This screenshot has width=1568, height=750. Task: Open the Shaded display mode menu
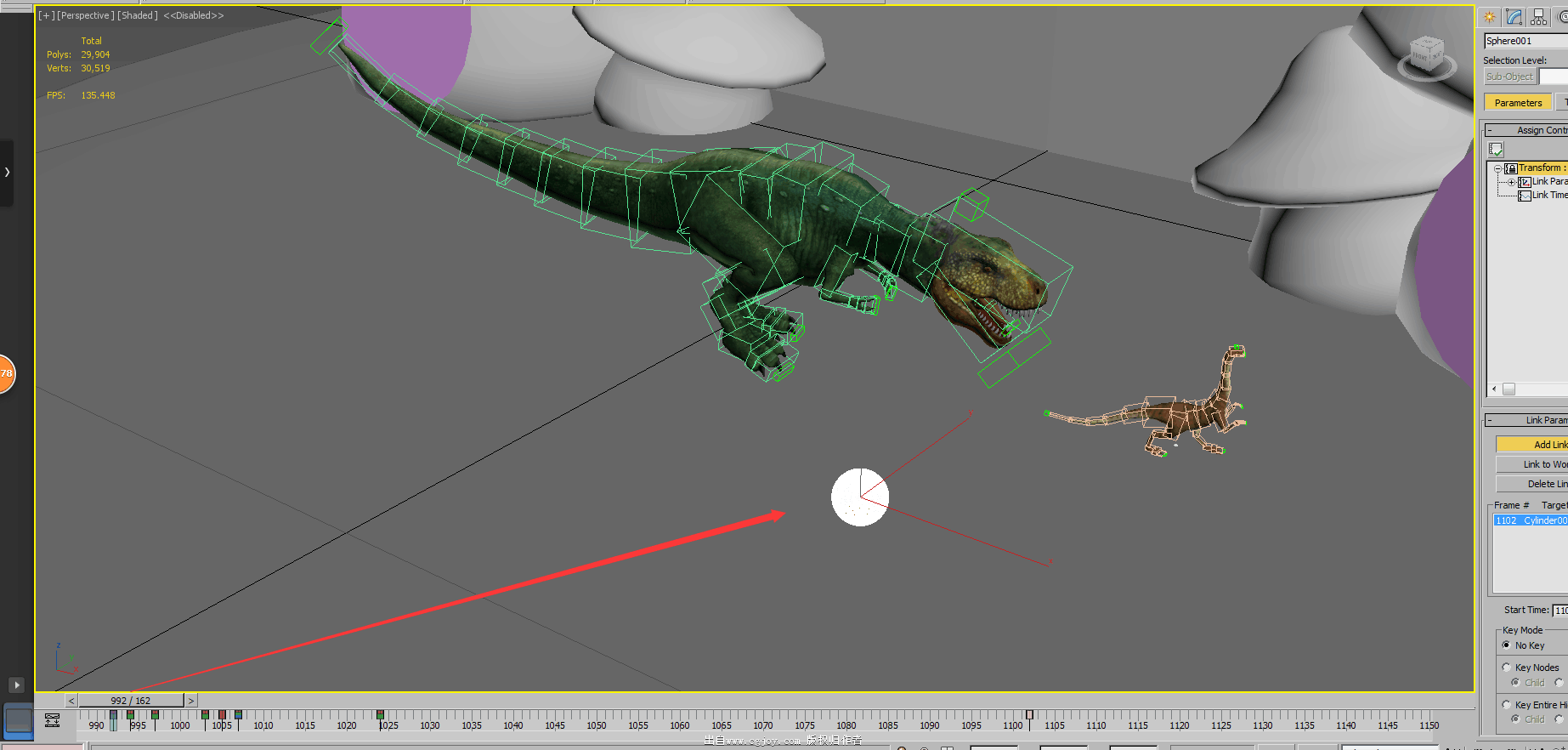138,15
